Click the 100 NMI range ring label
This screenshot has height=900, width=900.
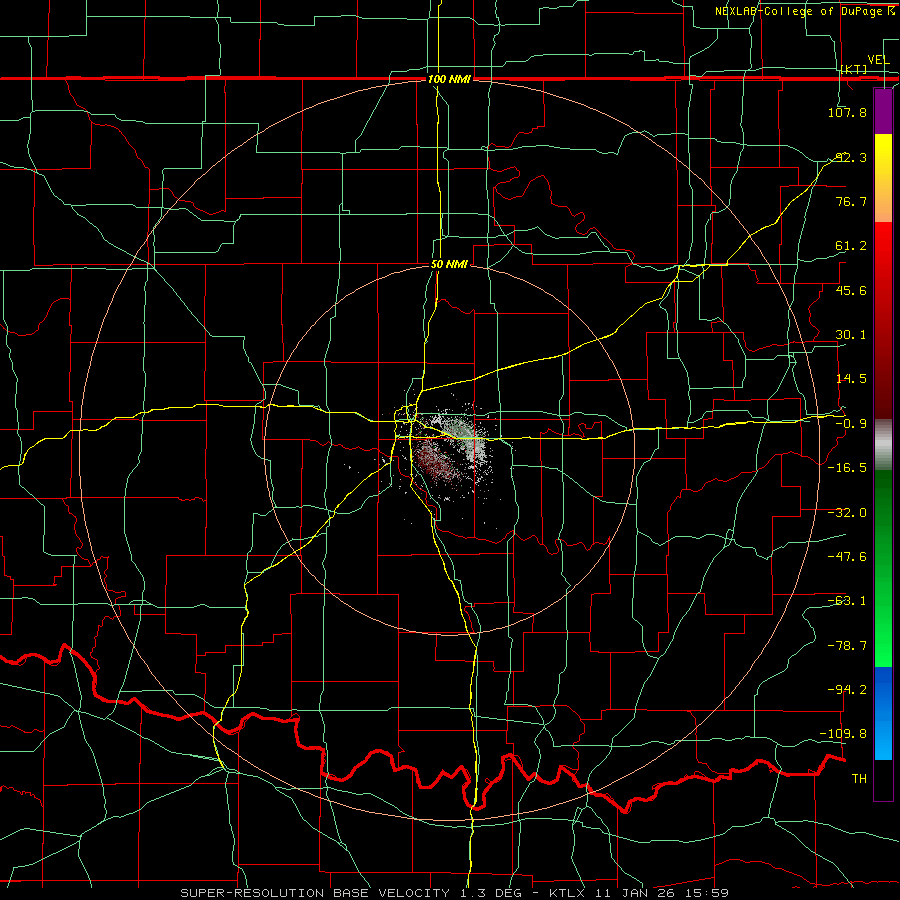449,79
